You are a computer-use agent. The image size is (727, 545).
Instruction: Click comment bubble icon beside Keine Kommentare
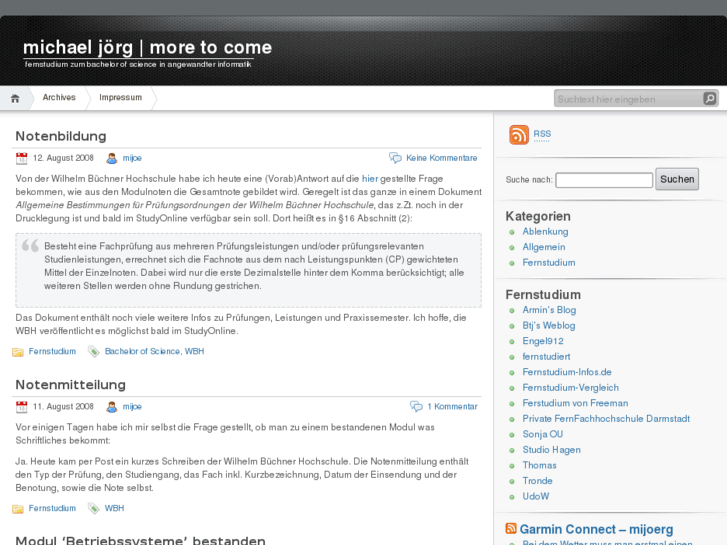click(x=395, y=158)
